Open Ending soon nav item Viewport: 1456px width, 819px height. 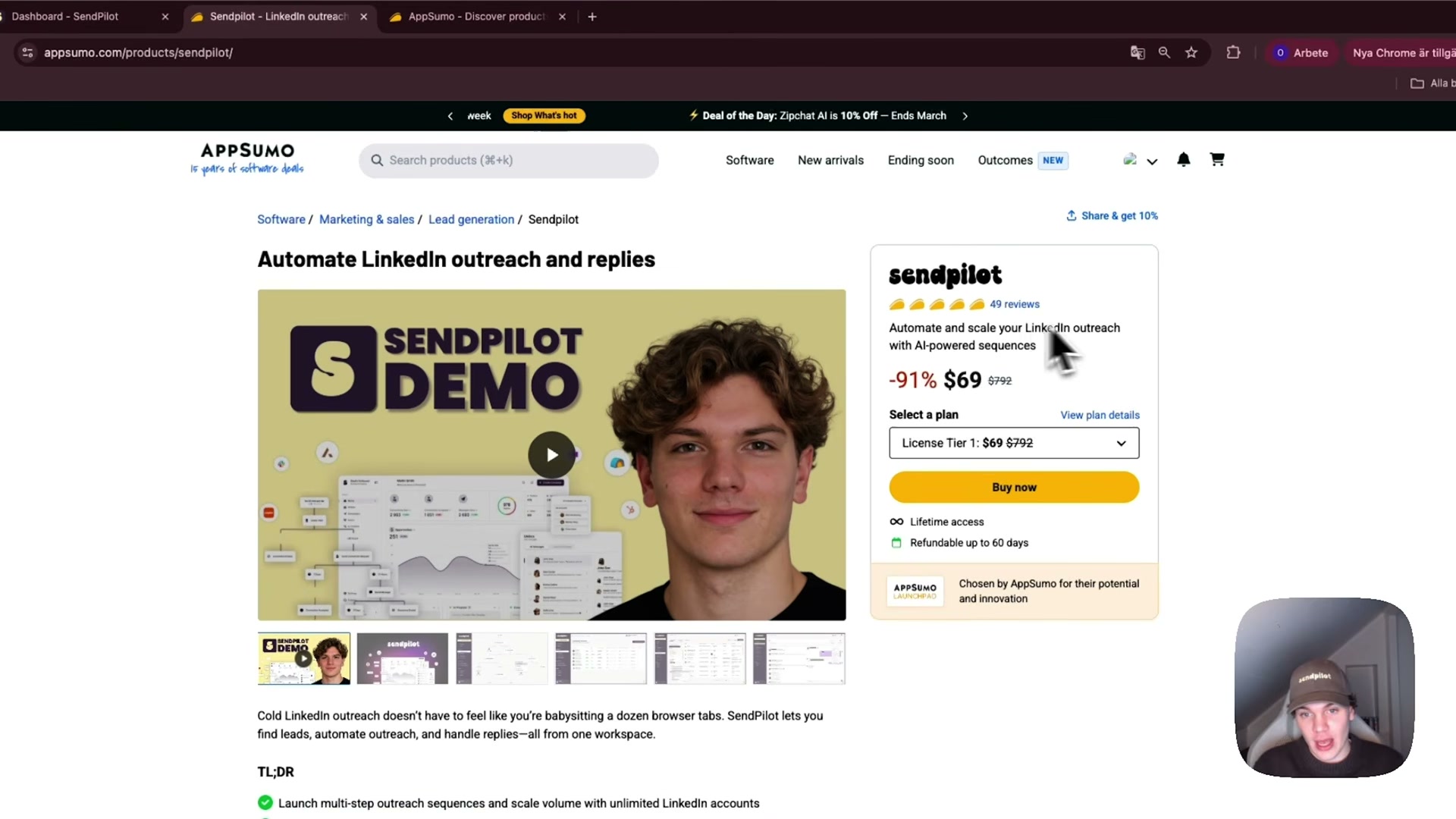[x=921, y=160]
